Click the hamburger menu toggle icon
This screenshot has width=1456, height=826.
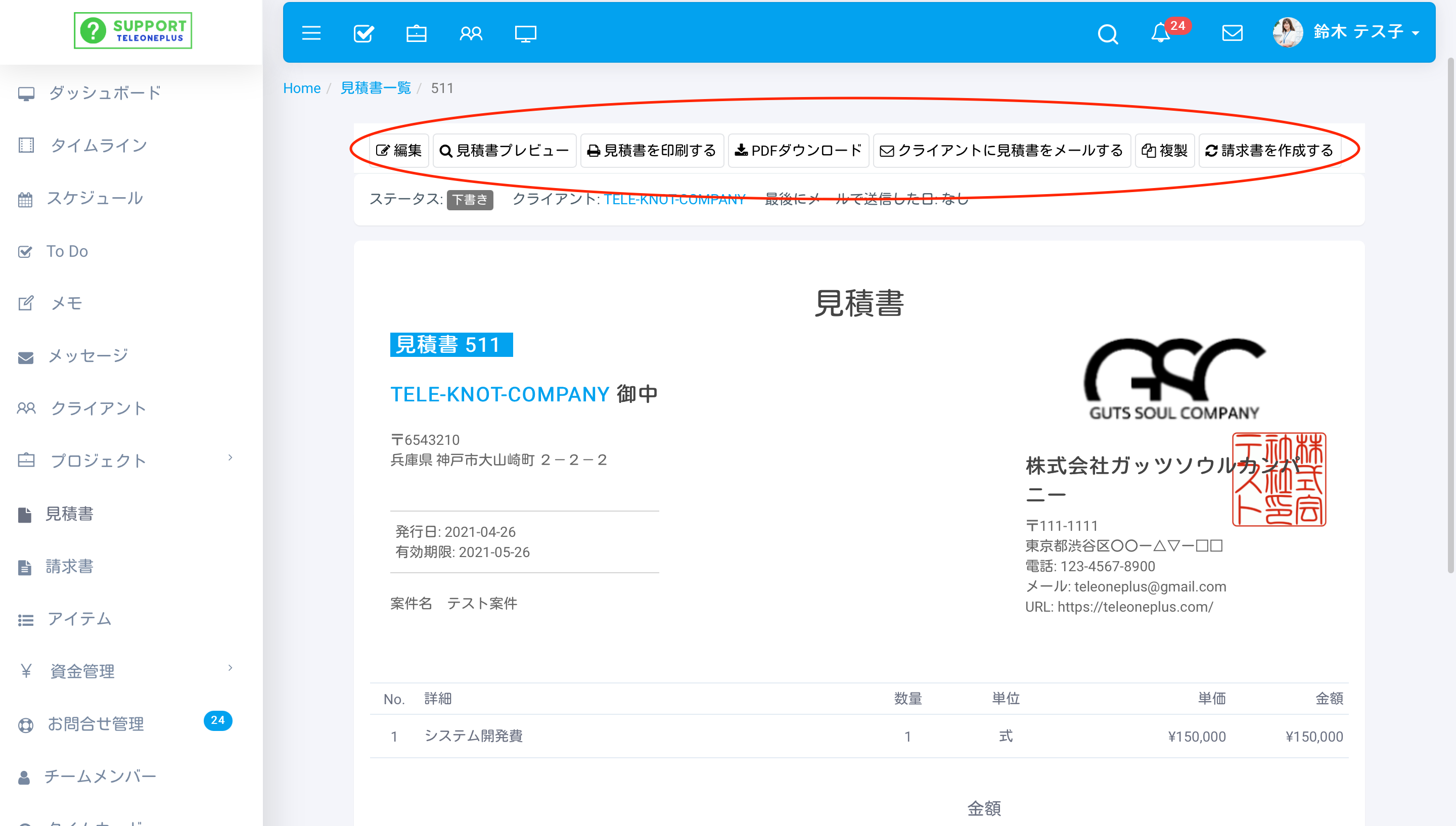(312, 32)
